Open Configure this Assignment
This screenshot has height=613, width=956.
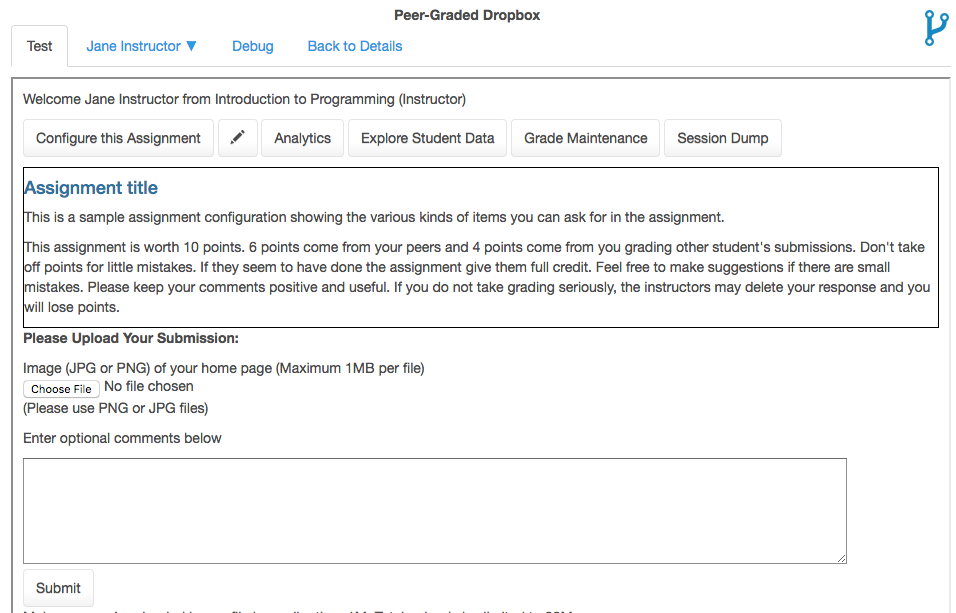(118, 138)
